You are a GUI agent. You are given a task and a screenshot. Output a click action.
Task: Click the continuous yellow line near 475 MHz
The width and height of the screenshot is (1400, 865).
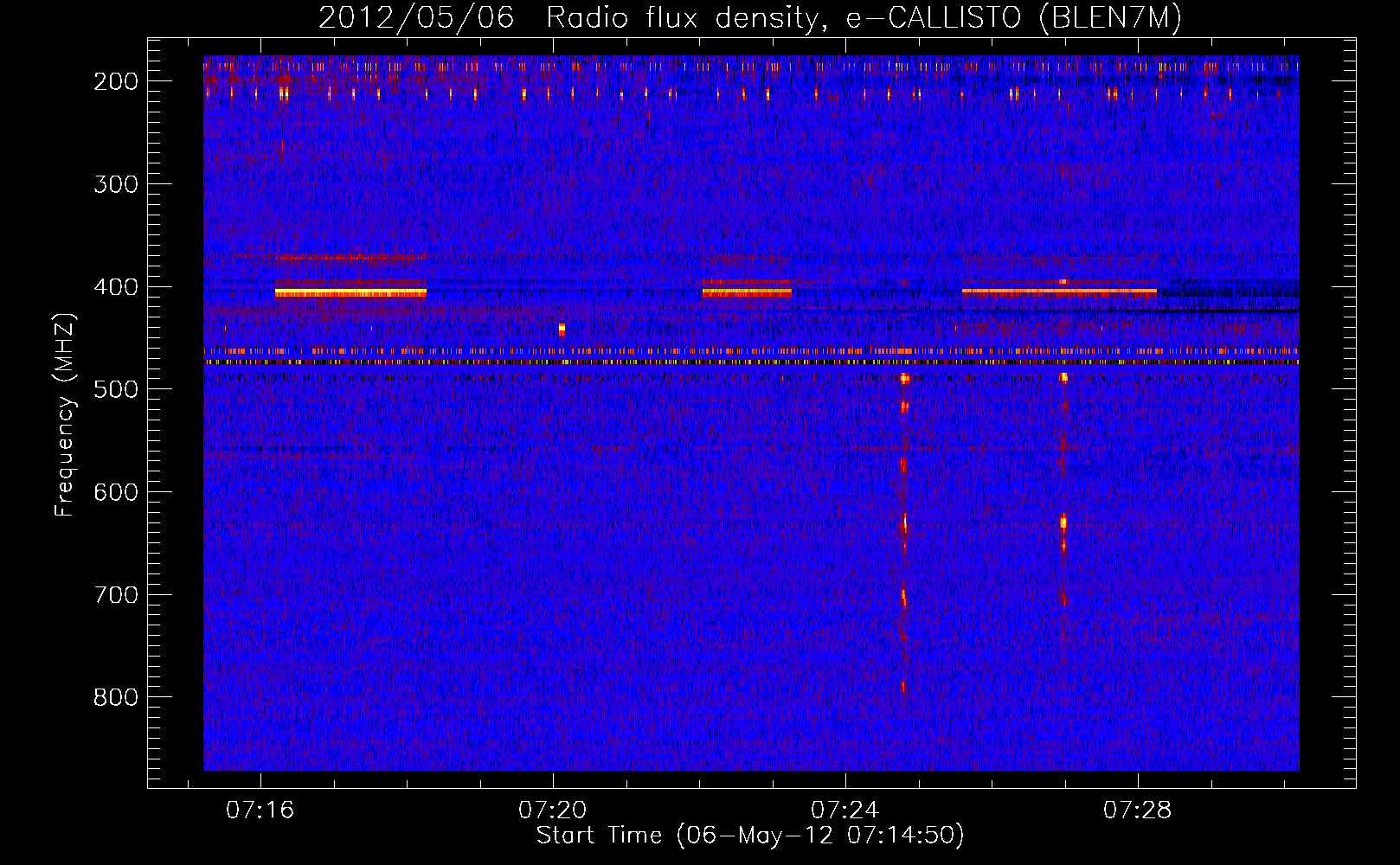pos(751,362)
